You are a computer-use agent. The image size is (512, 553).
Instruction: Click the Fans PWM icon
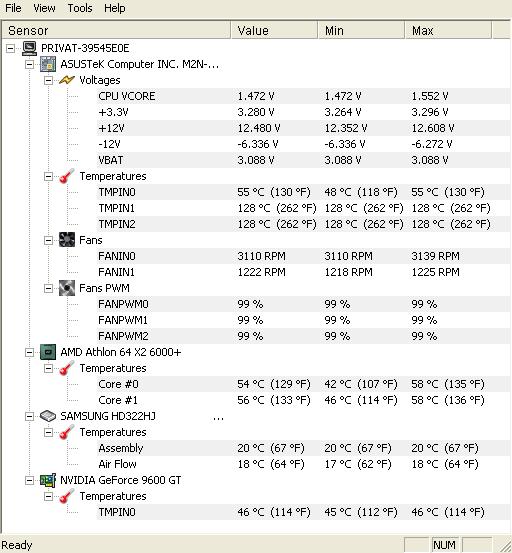[67, 288]
